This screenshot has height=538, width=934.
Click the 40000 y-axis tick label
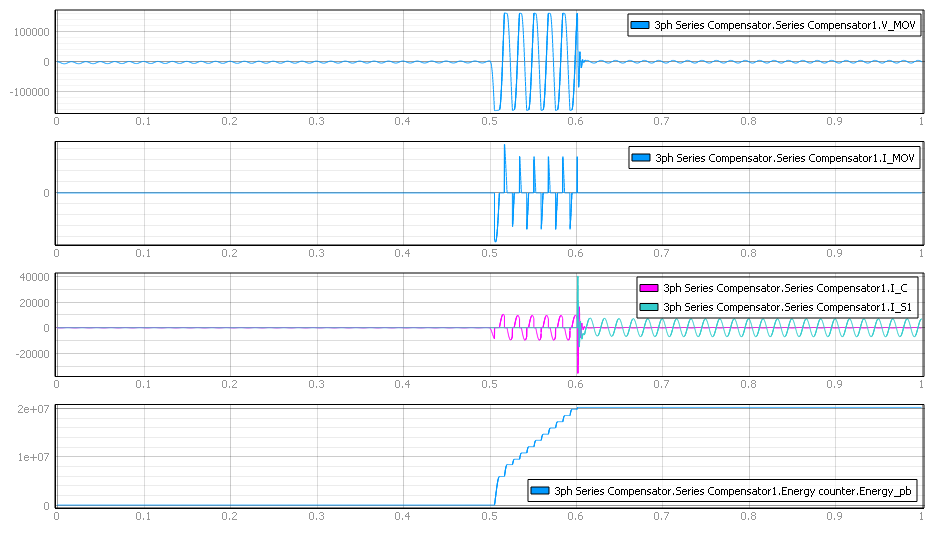click(x=31, y=278)
